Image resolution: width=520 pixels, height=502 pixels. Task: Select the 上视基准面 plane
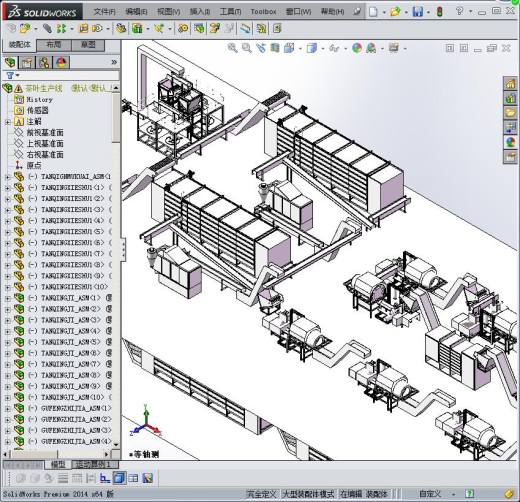tap(45, 144)
